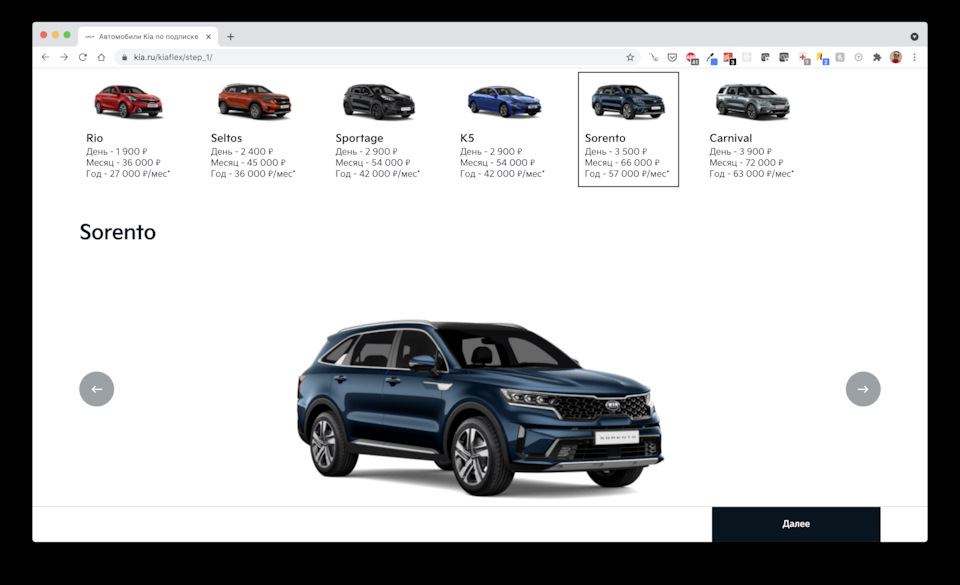Go back to the previous page
The height and width of the screenshot is (585, 960).
point(45,57)
